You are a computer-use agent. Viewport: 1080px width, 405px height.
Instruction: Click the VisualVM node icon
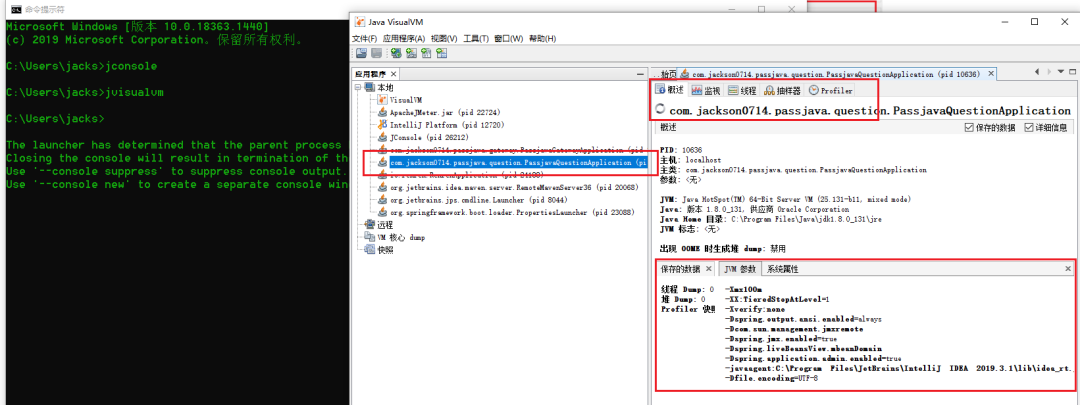(x=382, y=101)
